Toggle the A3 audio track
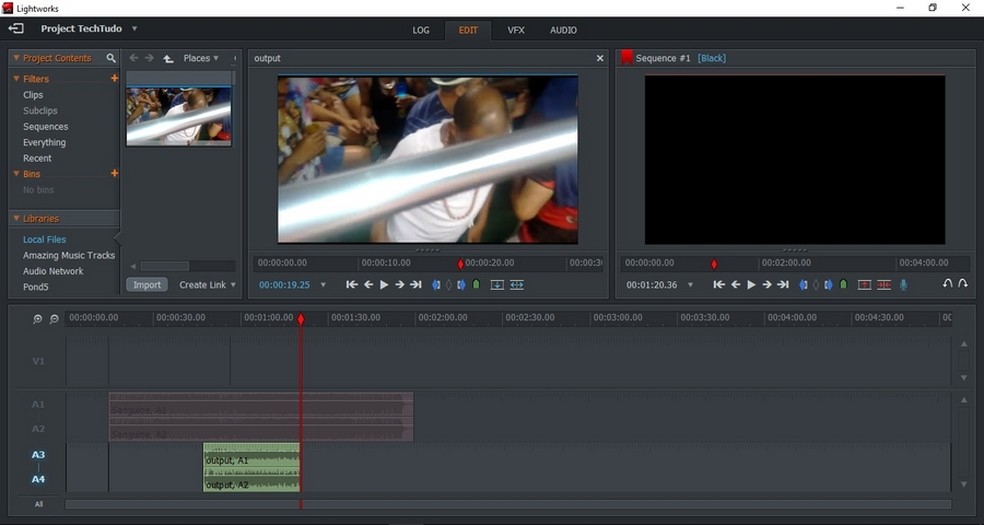Screen dimensions: 984x525 click(x=38, y=454)
